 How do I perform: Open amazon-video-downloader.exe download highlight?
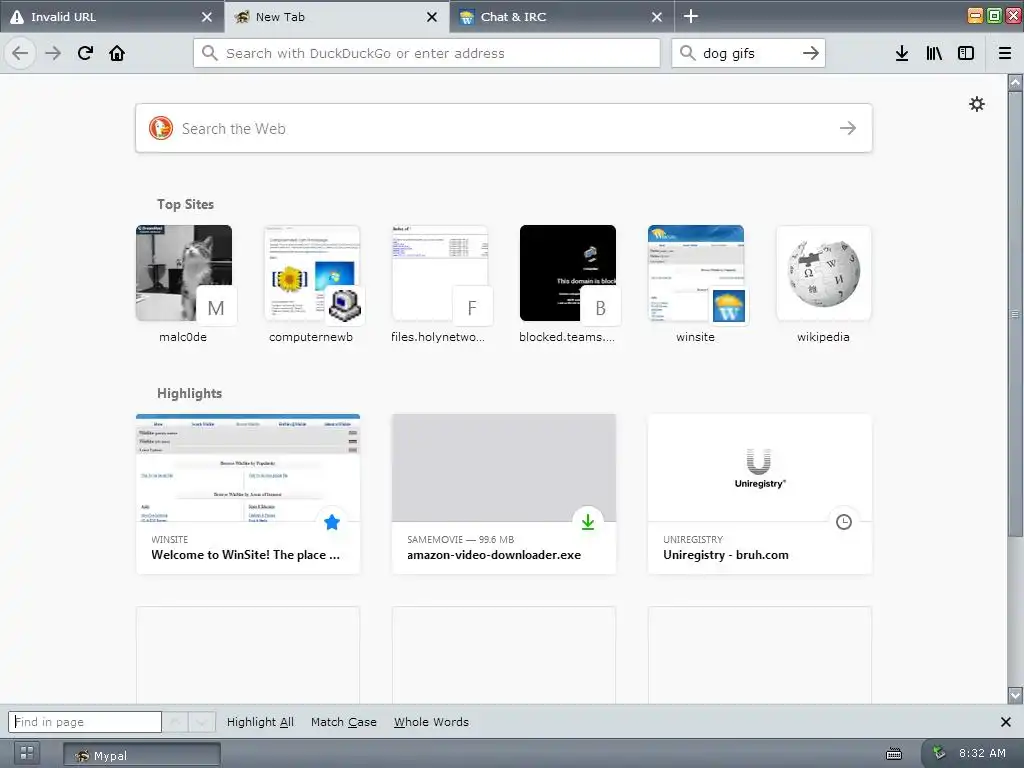pyautogui.click(x=504, y=494)
